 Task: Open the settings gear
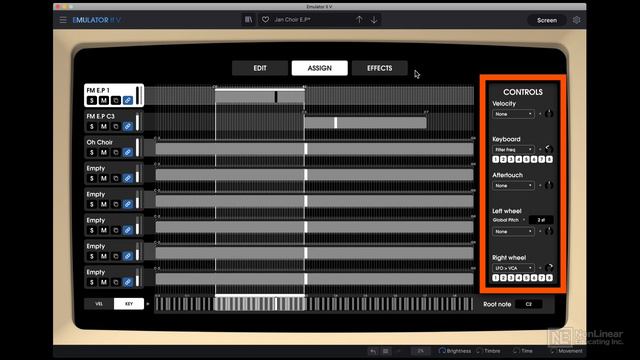click(x=576, y=20)
